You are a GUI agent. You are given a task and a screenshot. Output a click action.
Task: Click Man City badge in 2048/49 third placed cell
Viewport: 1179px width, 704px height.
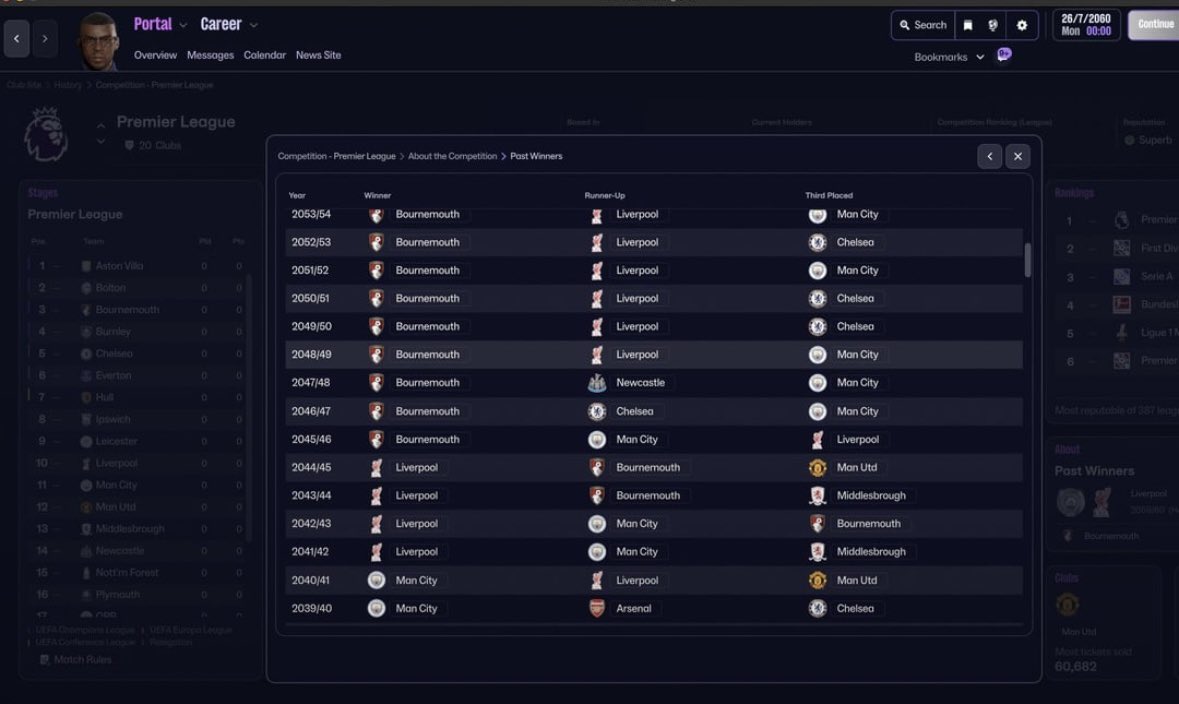(x=817, y=354)
